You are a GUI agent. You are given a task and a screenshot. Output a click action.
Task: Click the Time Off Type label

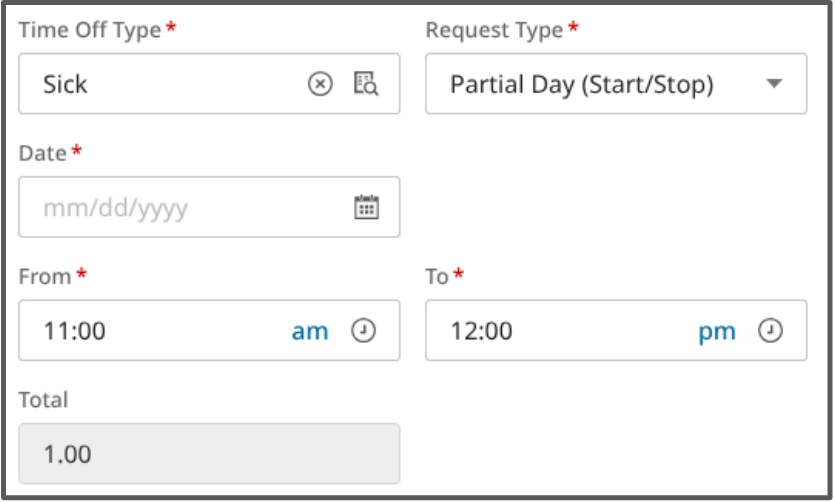(89, 30)
